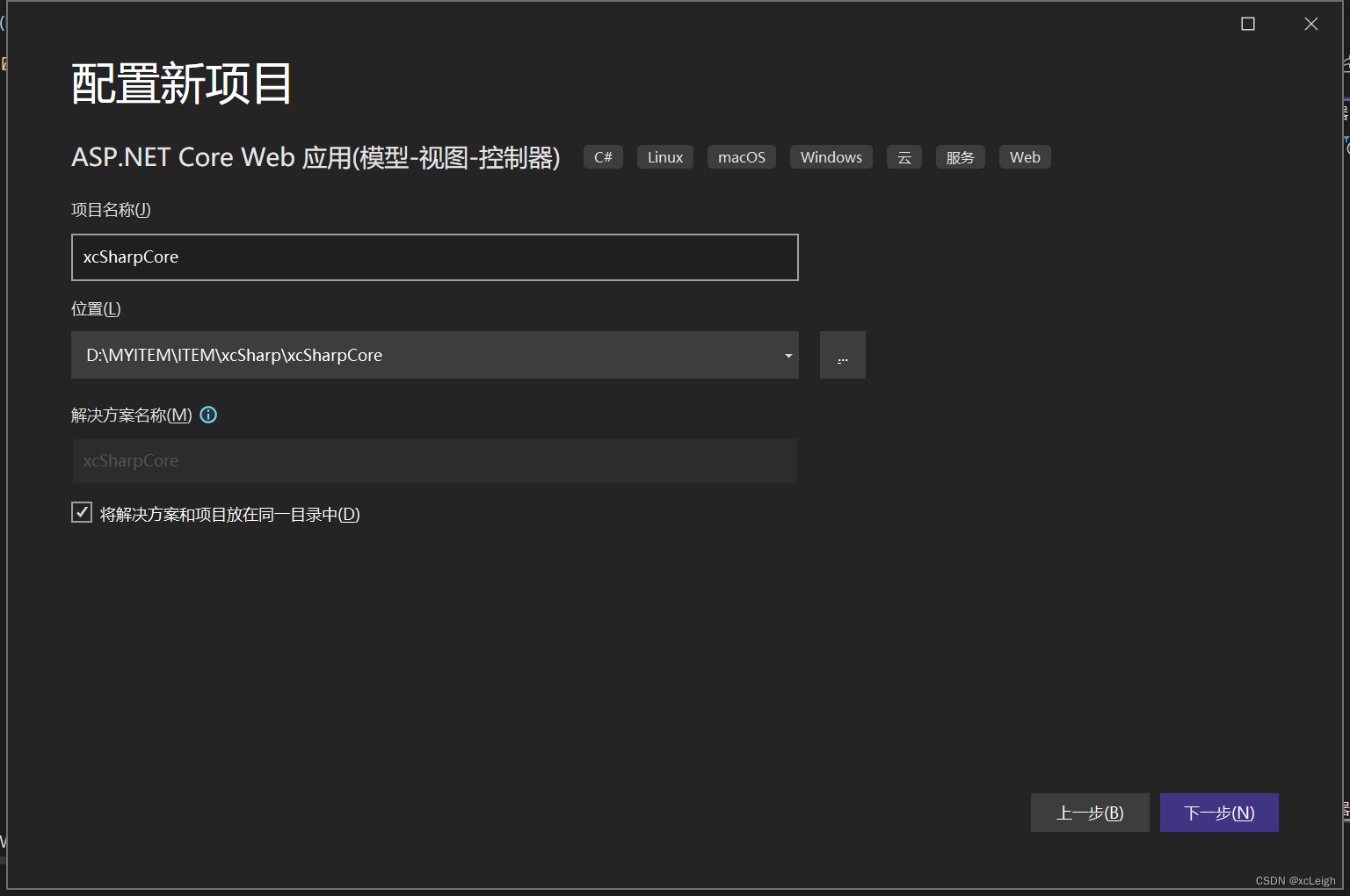Close the configure project dialog

1311,24
